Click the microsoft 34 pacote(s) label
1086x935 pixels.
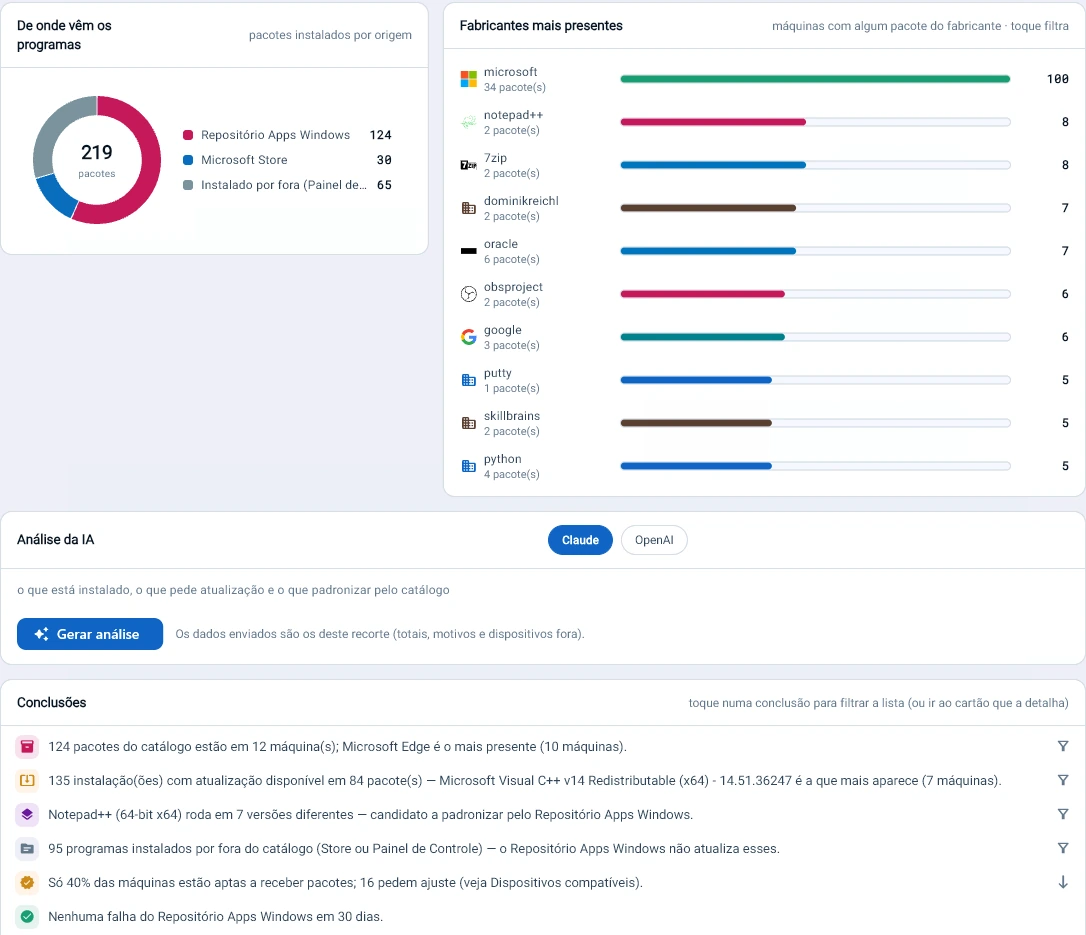point(515,87)
